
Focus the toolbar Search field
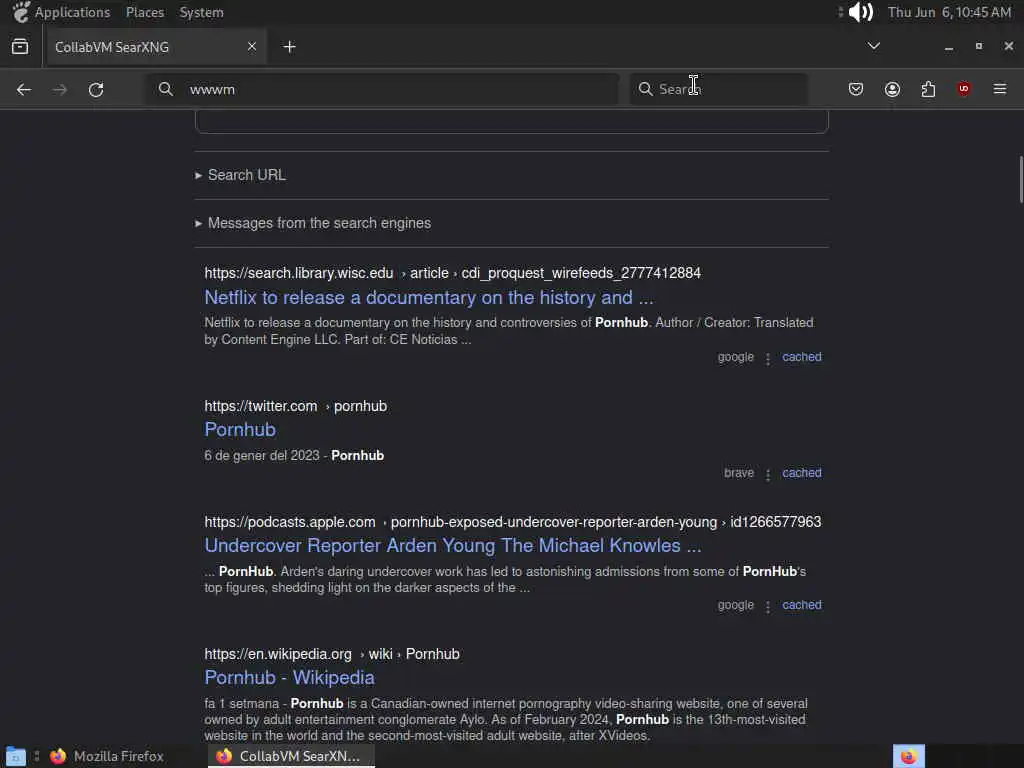(718, 89)
